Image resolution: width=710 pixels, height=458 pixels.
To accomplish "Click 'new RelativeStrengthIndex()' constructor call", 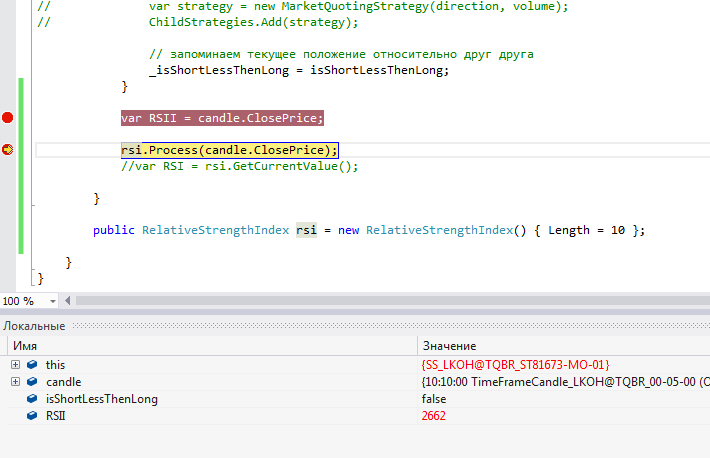I will [x=432, y=230].
